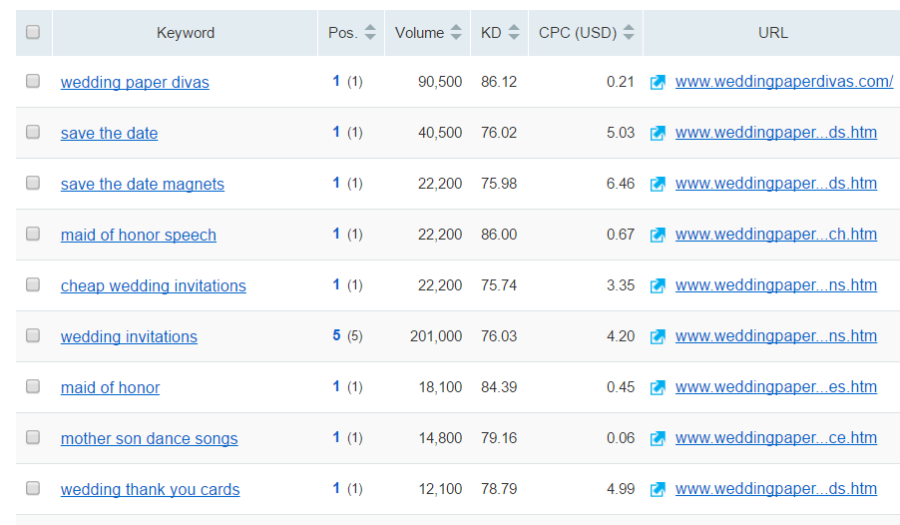The image size is (900, 525).
Task: Open URL link in save the date row
Action: tap(776, 133)
